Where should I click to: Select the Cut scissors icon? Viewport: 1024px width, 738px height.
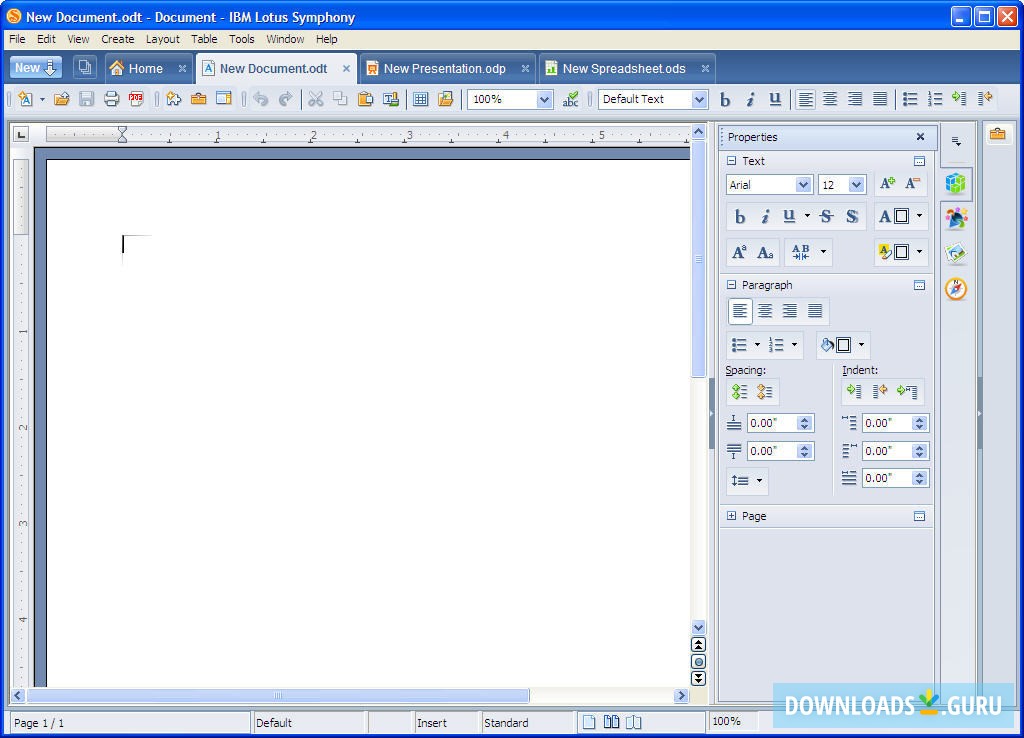(x=315, y=99)
